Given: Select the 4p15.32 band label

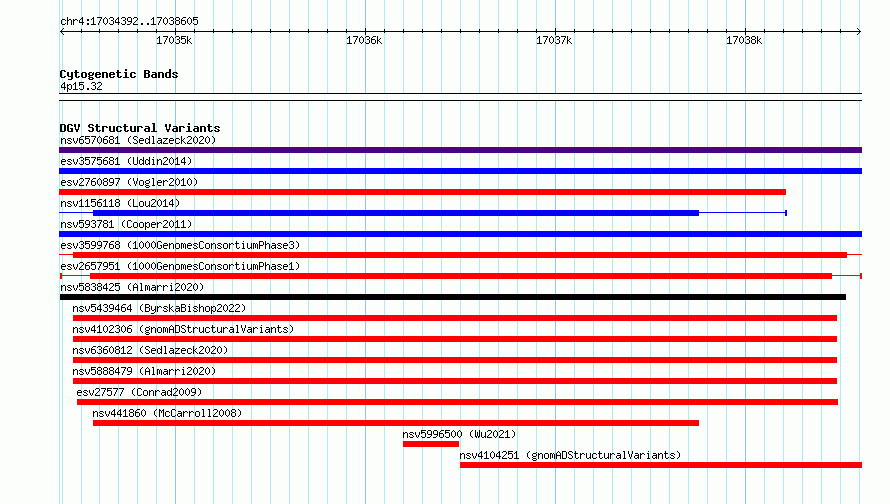Looking at the screenshot, I should (81, 86).
